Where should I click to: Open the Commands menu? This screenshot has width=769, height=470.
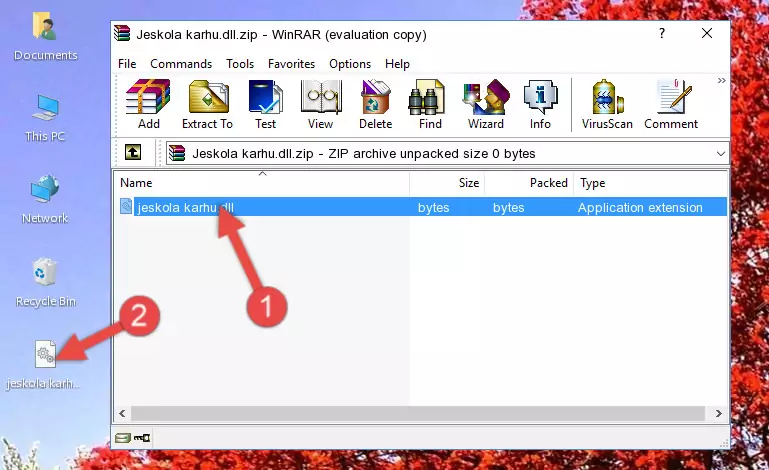[181, 64]
